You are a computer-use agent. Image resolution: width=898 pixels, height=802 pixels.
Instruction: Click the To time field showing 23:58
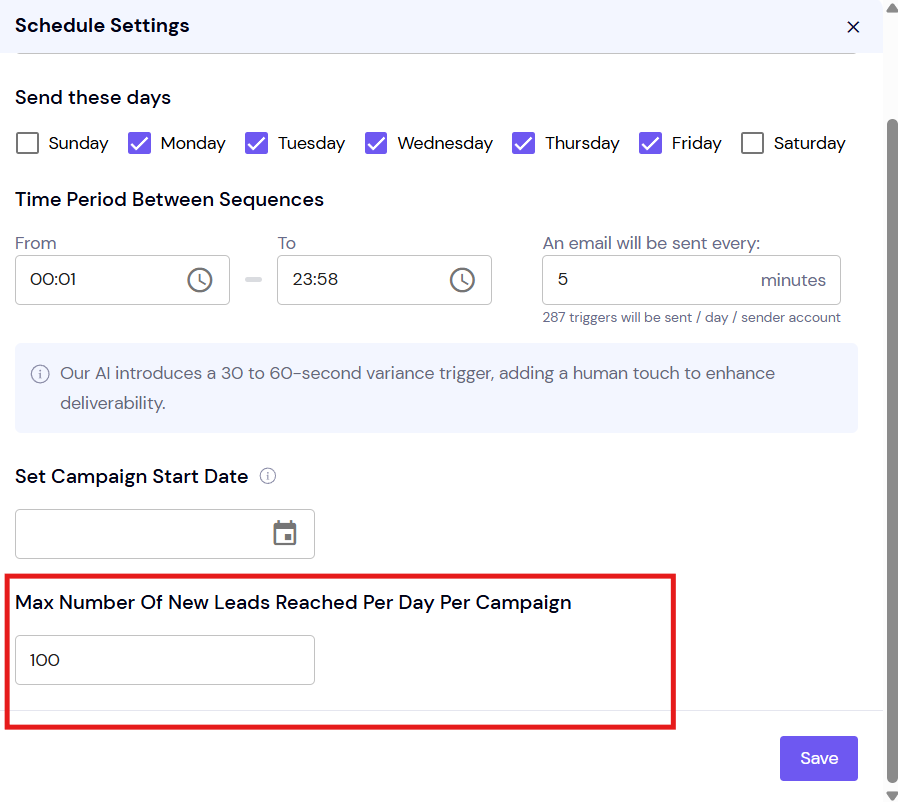pos(384,280)
